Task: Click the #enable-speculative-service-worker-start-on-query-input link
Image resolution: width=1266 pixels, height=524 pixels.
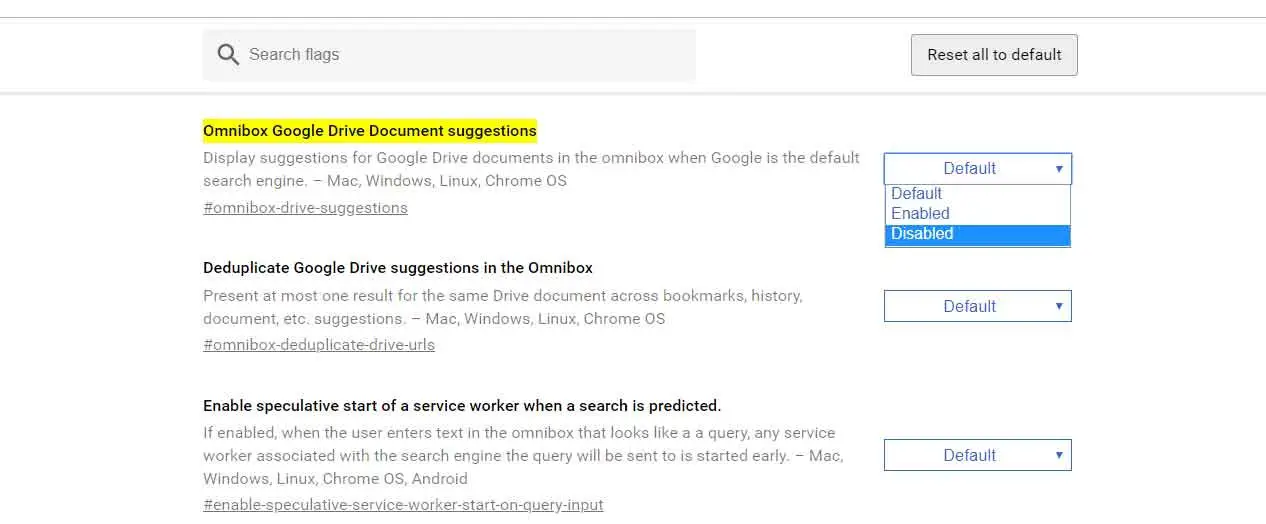Action: (x=403, y=505)
